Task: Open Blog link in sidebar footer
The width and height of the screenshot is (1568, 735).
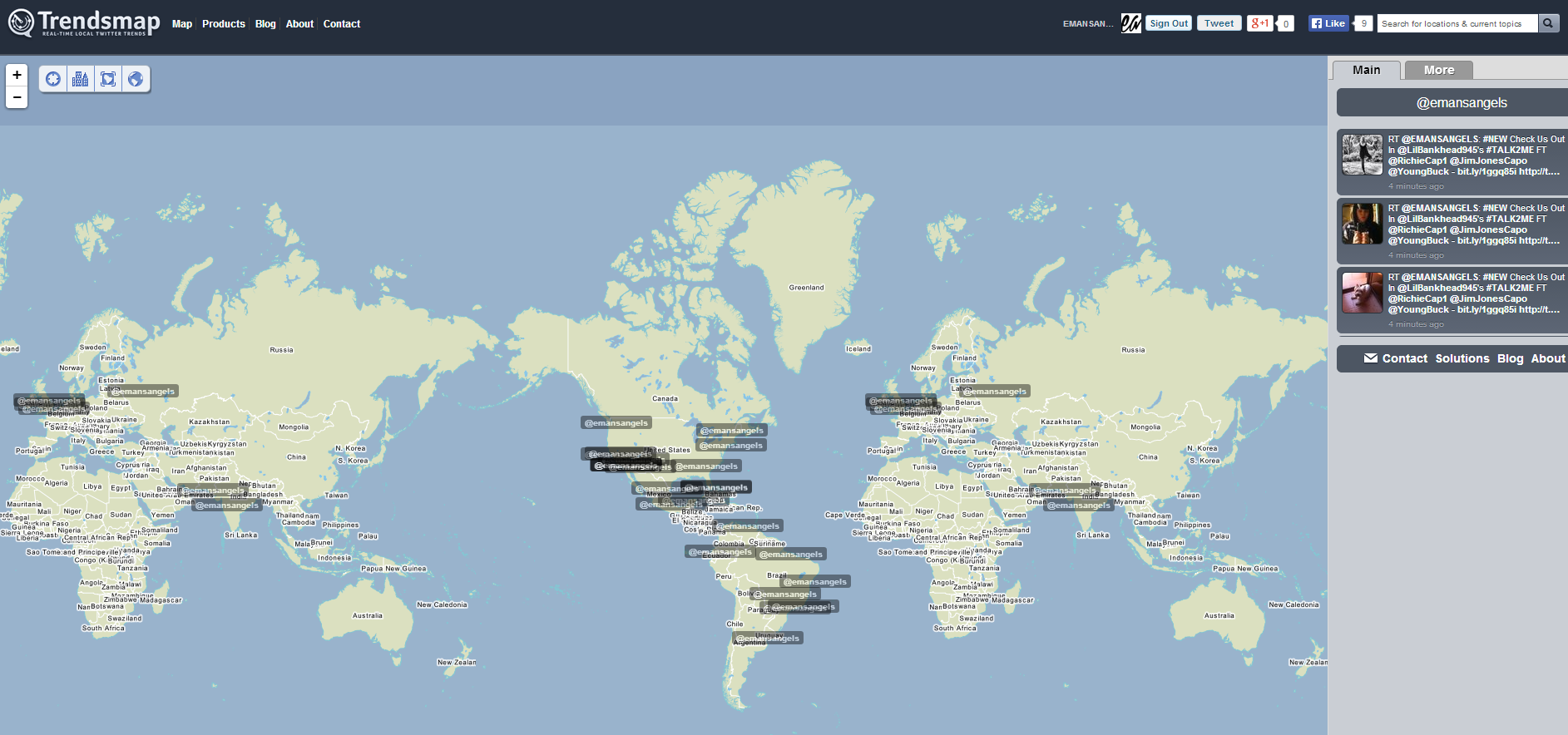Action: [x=1511, y=358]
